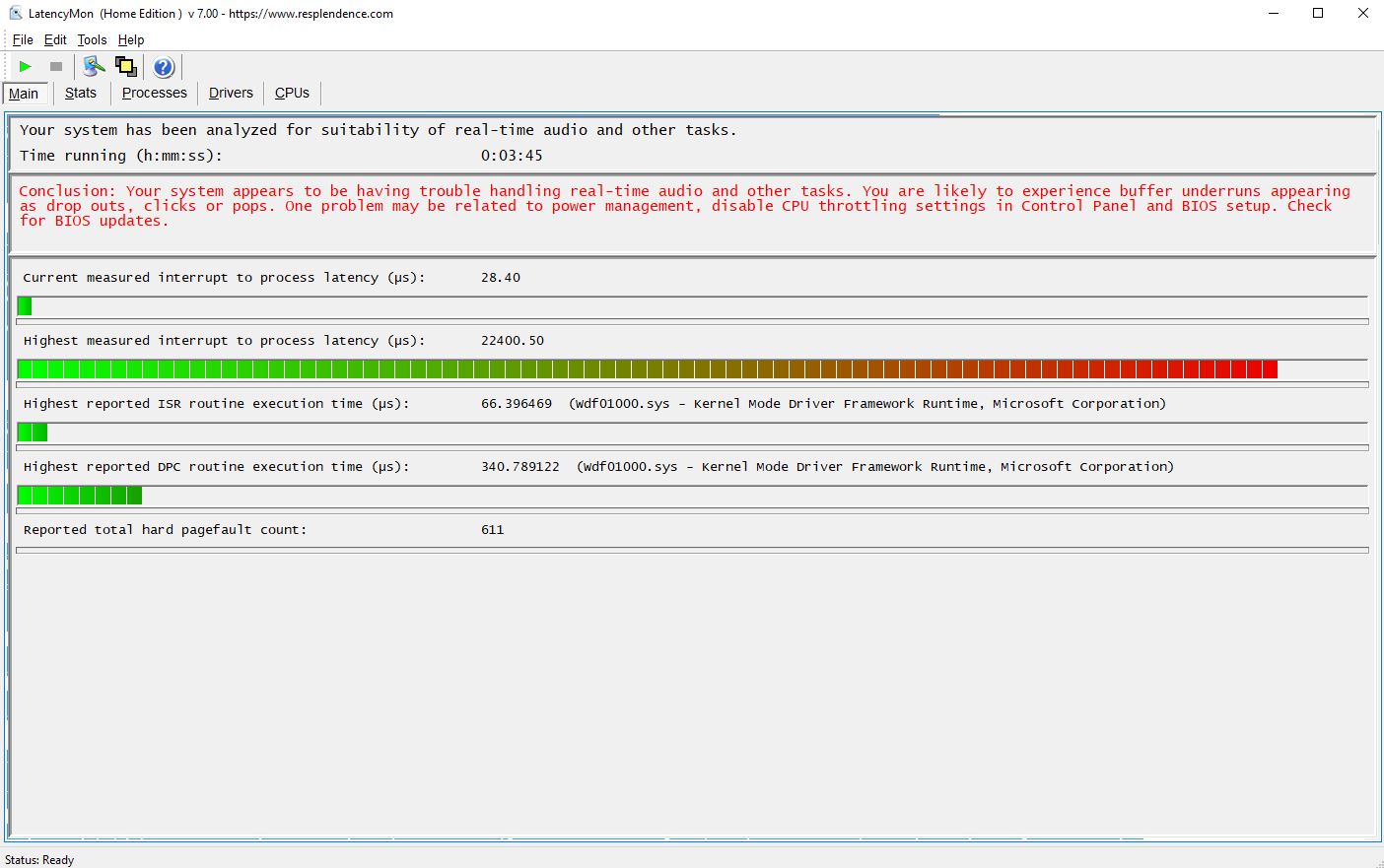Maximize the LatencyMon window
Screen dimensions: 1384x868
[x=1318, y=14]
